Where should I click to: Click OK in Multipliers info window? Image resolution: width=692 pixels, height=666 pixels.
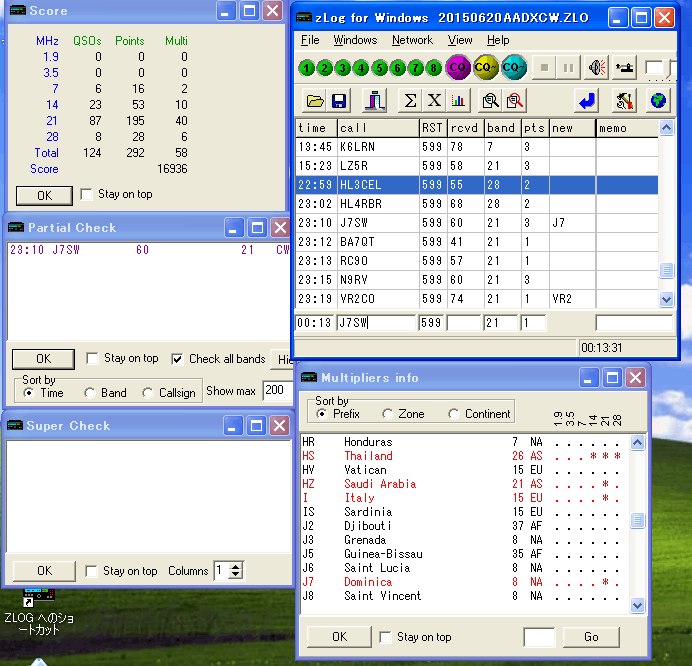pos(339,637)
